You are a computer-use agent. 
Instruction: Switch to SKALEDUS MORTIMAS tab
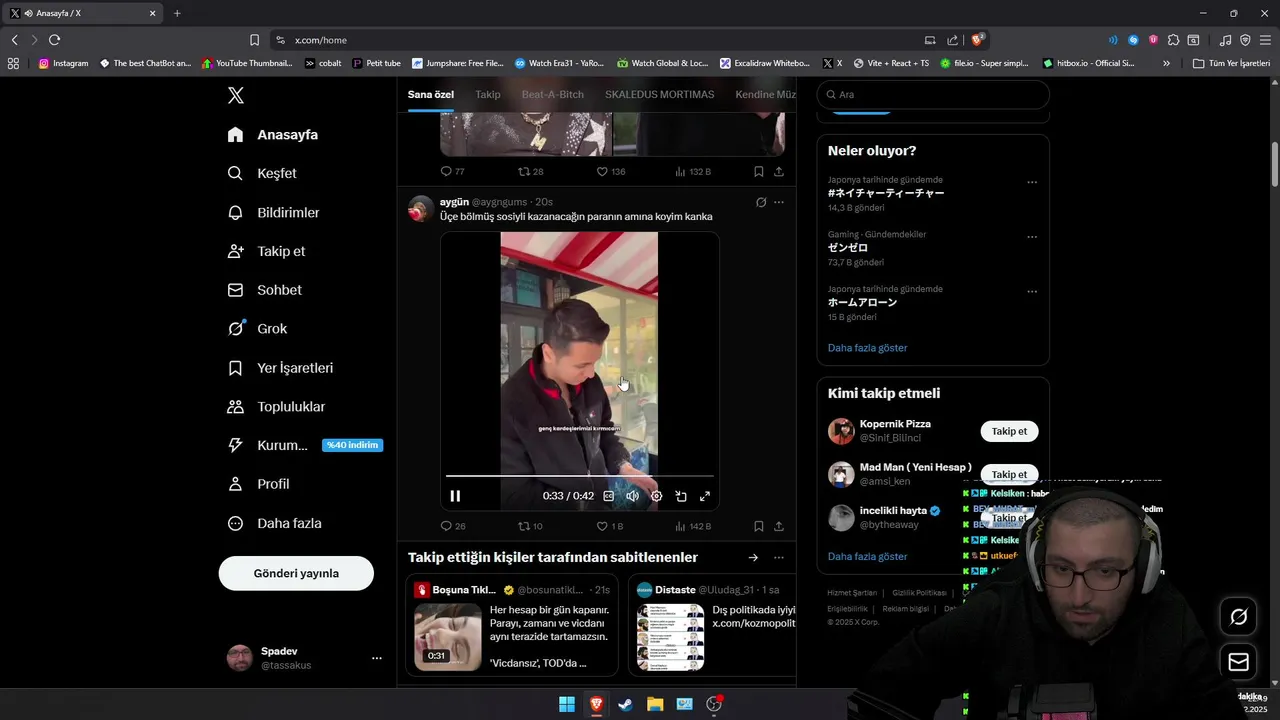[659, 94]
